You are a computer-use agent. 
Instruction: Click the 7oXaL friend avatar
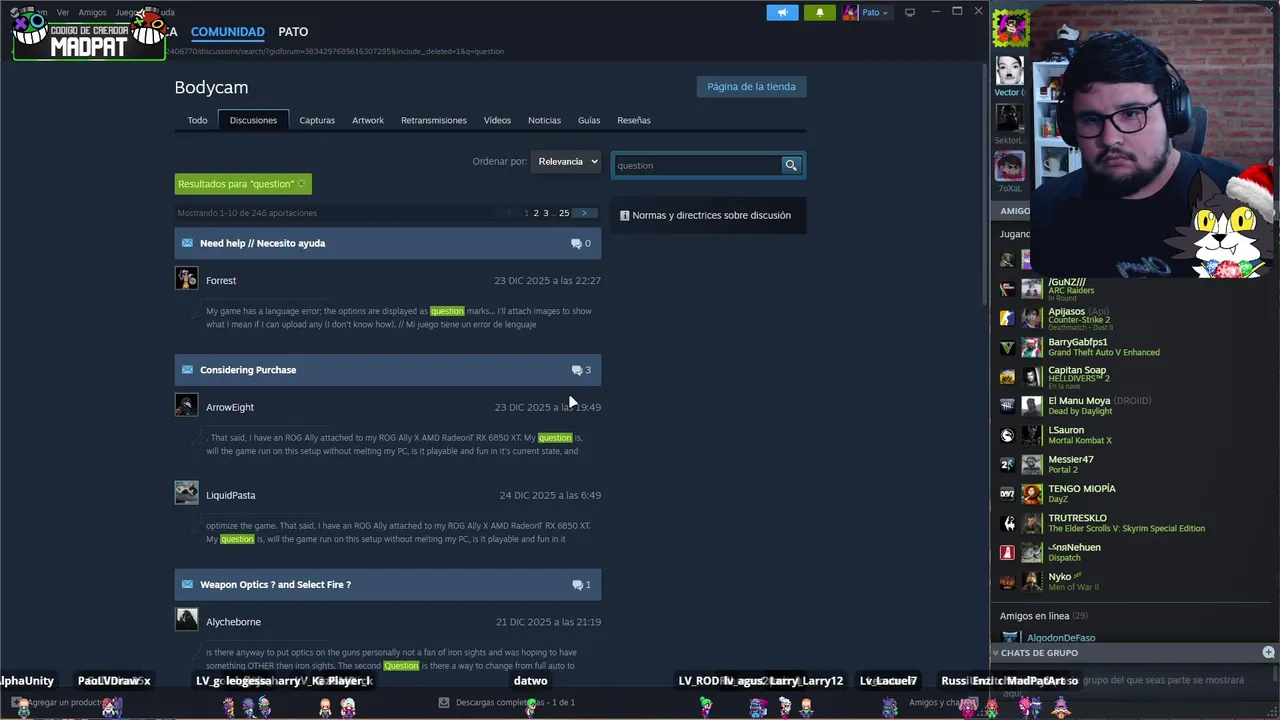tap(1010, 166)
